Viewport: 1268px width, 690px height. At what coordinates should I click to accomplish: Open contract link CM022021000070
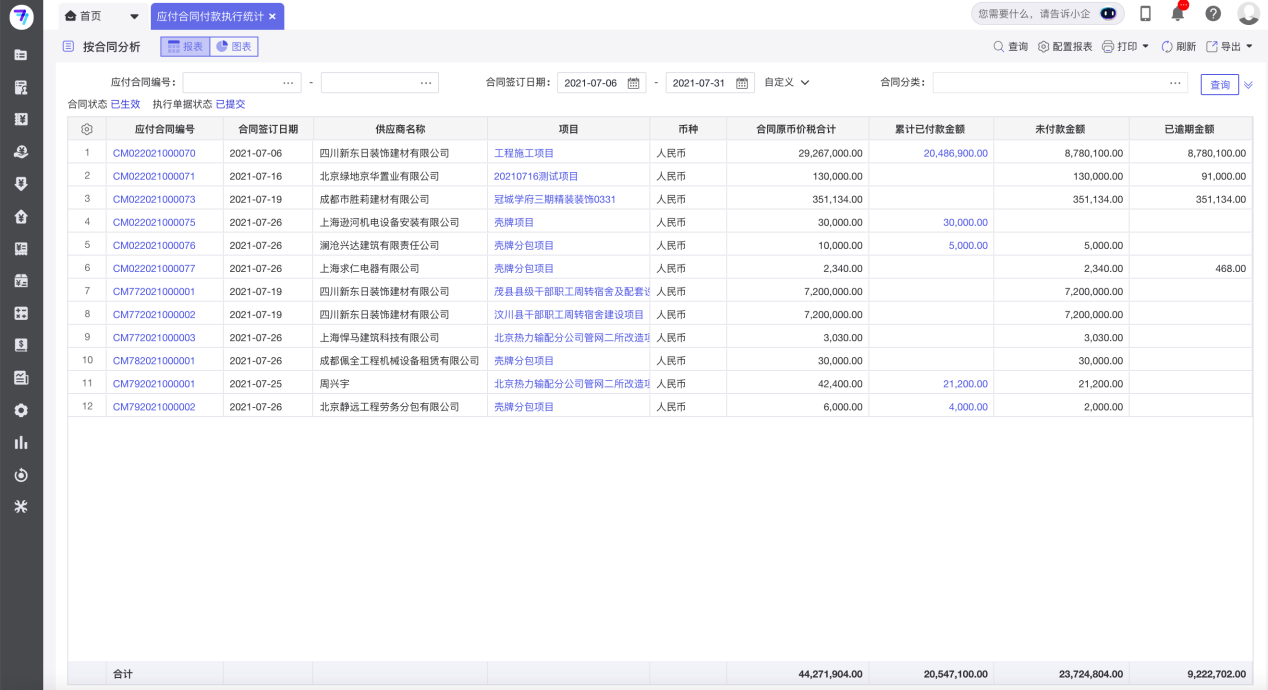[x=155, y=152]
